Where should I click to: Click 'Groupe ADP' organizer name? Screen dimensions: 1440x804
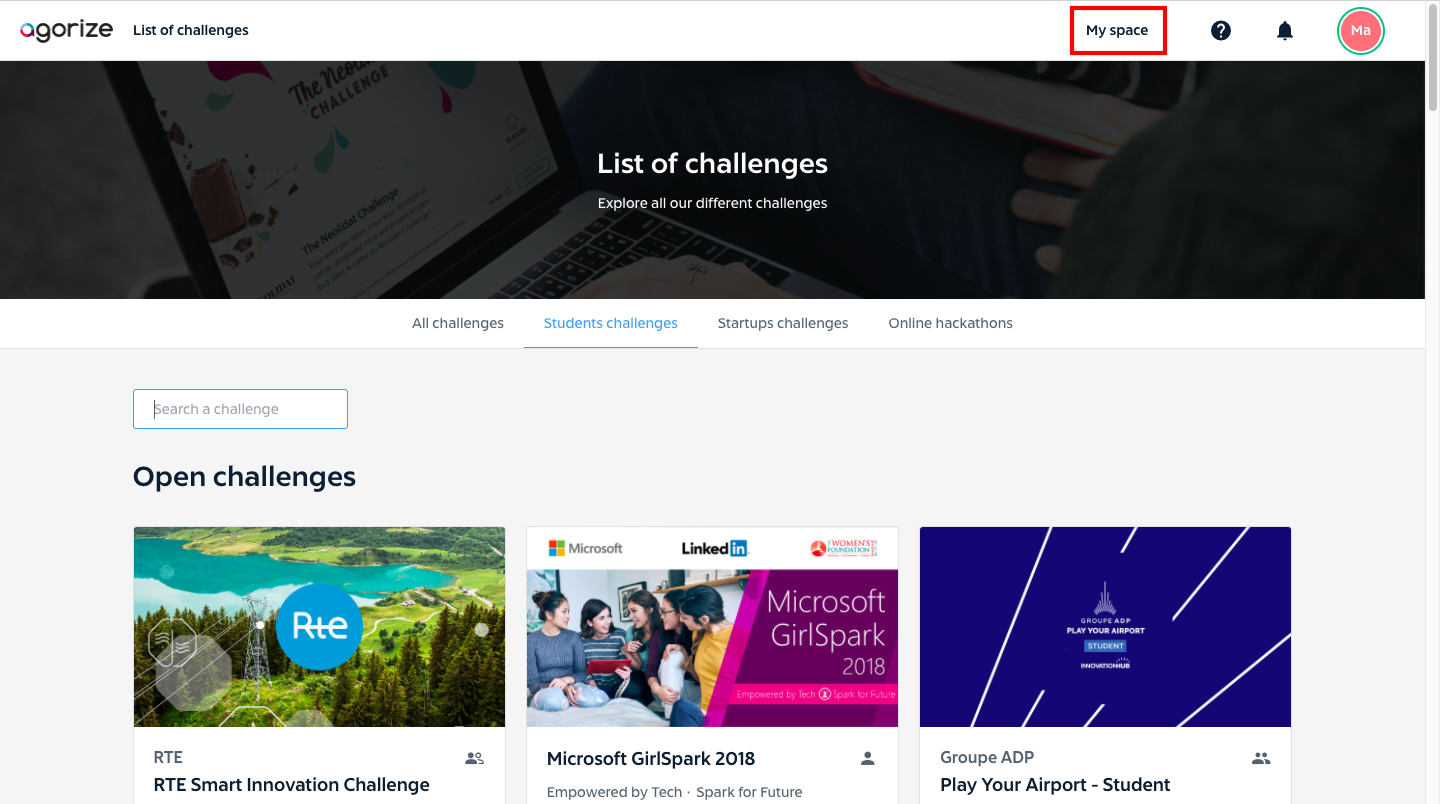pos(987,758)
